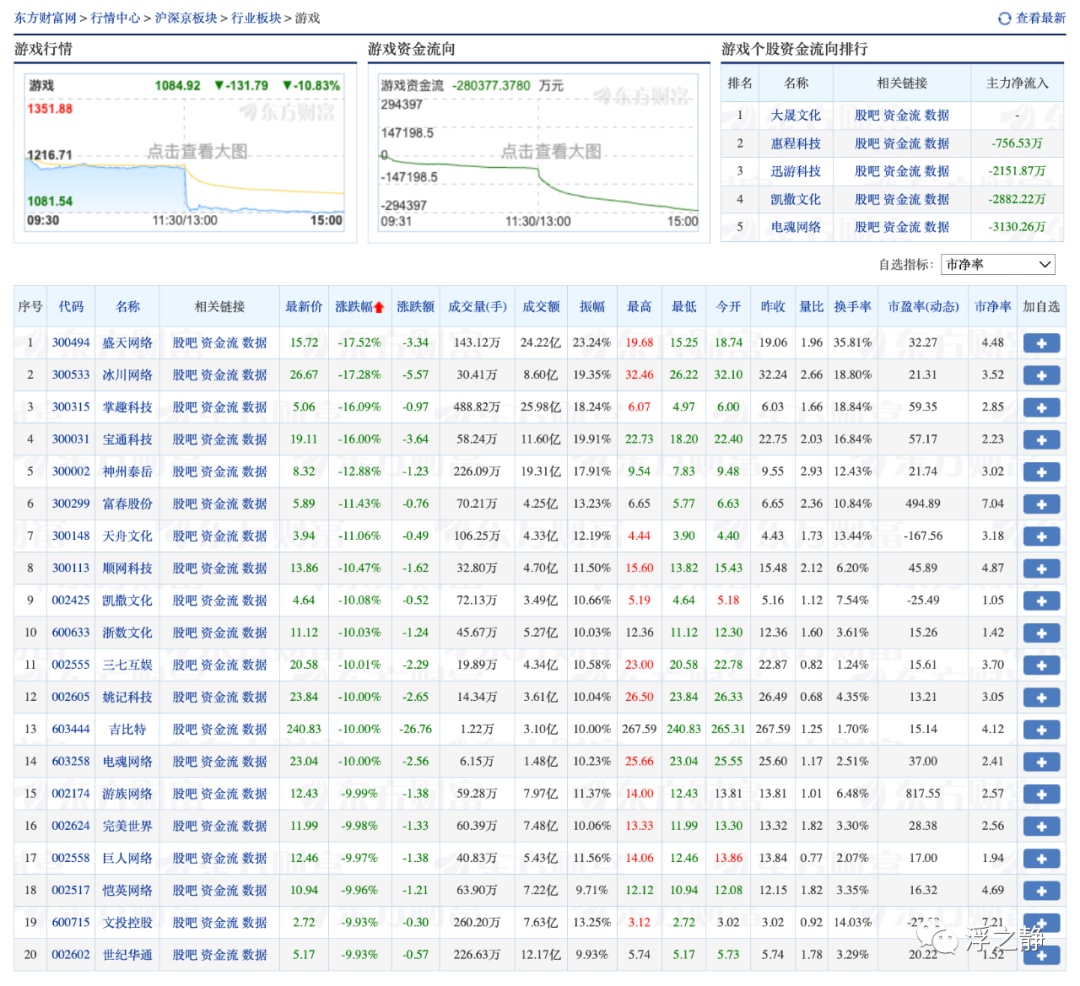Viewport: 1080px width, 986px height.
Task: Open 资金流 link in 神州泰岳 table row
Action: coord(220,472)
